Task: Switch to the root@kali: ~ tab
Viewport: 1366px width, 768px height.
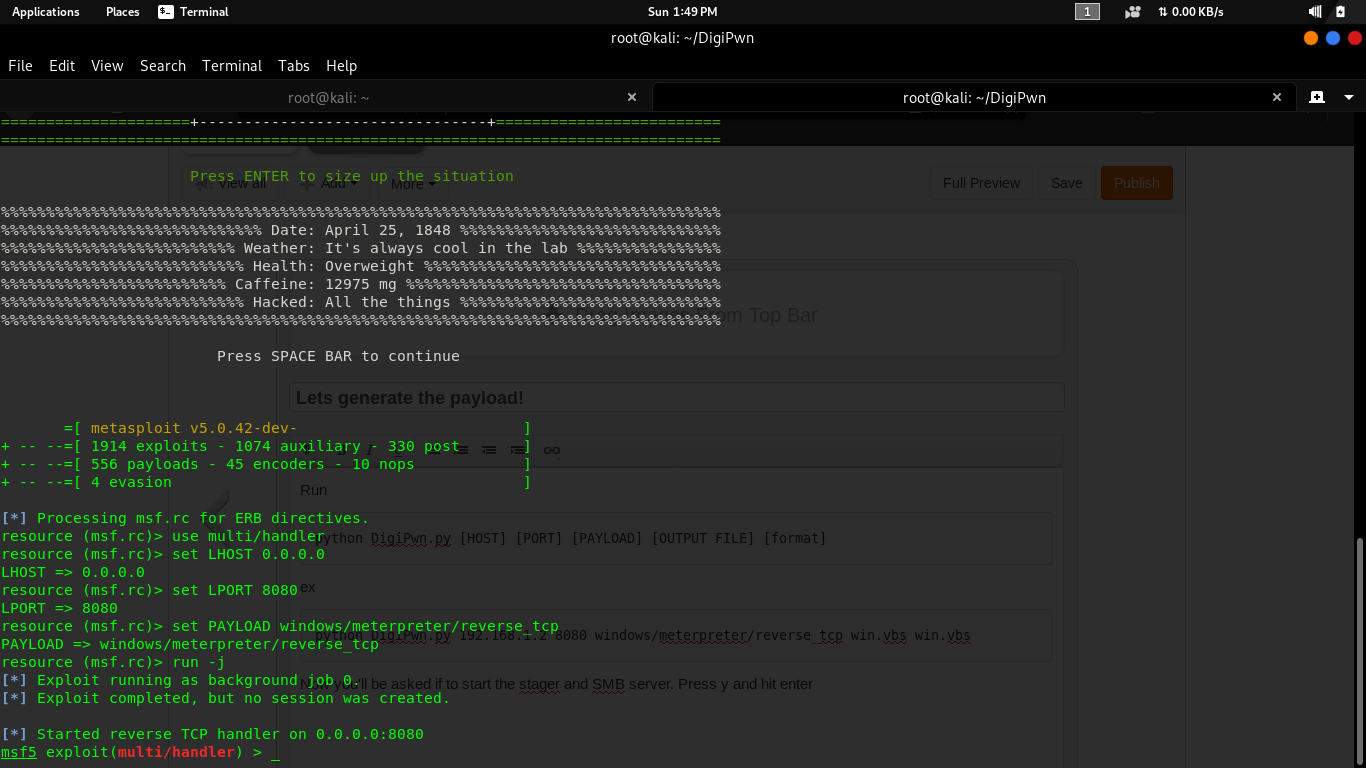Action: tap(328, 97)
